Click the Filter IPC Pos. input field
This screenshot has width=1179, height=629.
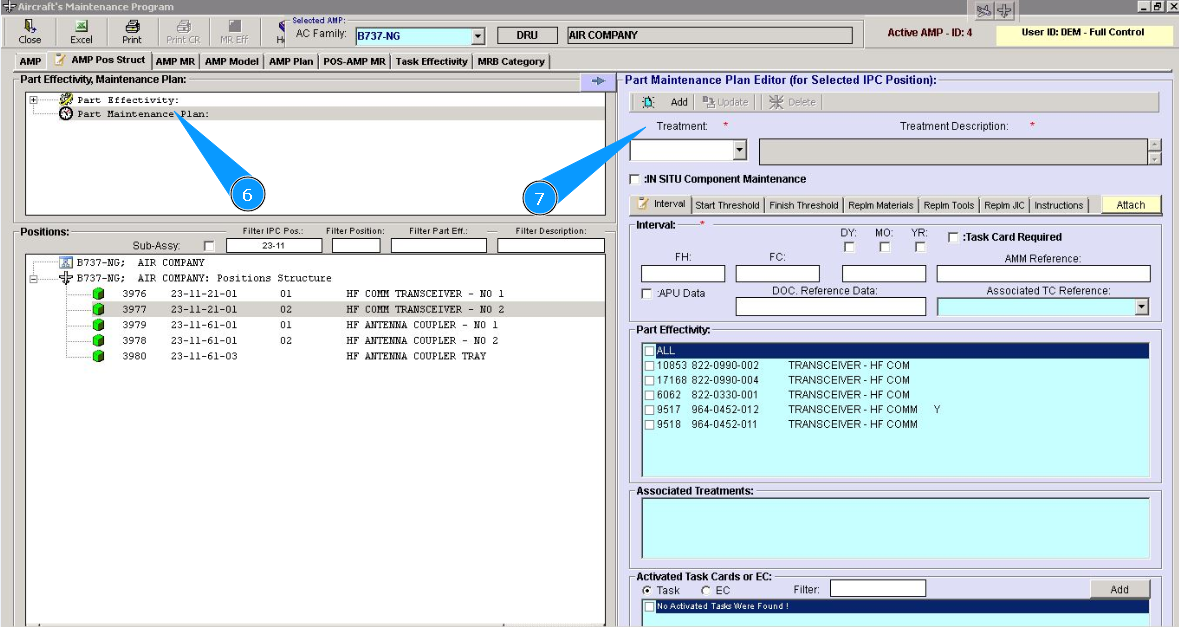pos(275,245)
